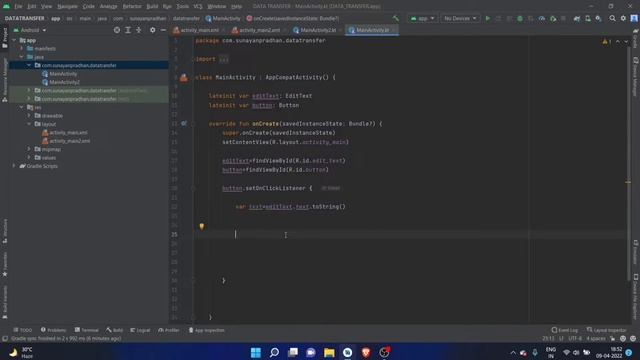The height and width of the screenshot is (360, 640).
Task: Open the Problems tool window
Action: click(x=53, y=330)
